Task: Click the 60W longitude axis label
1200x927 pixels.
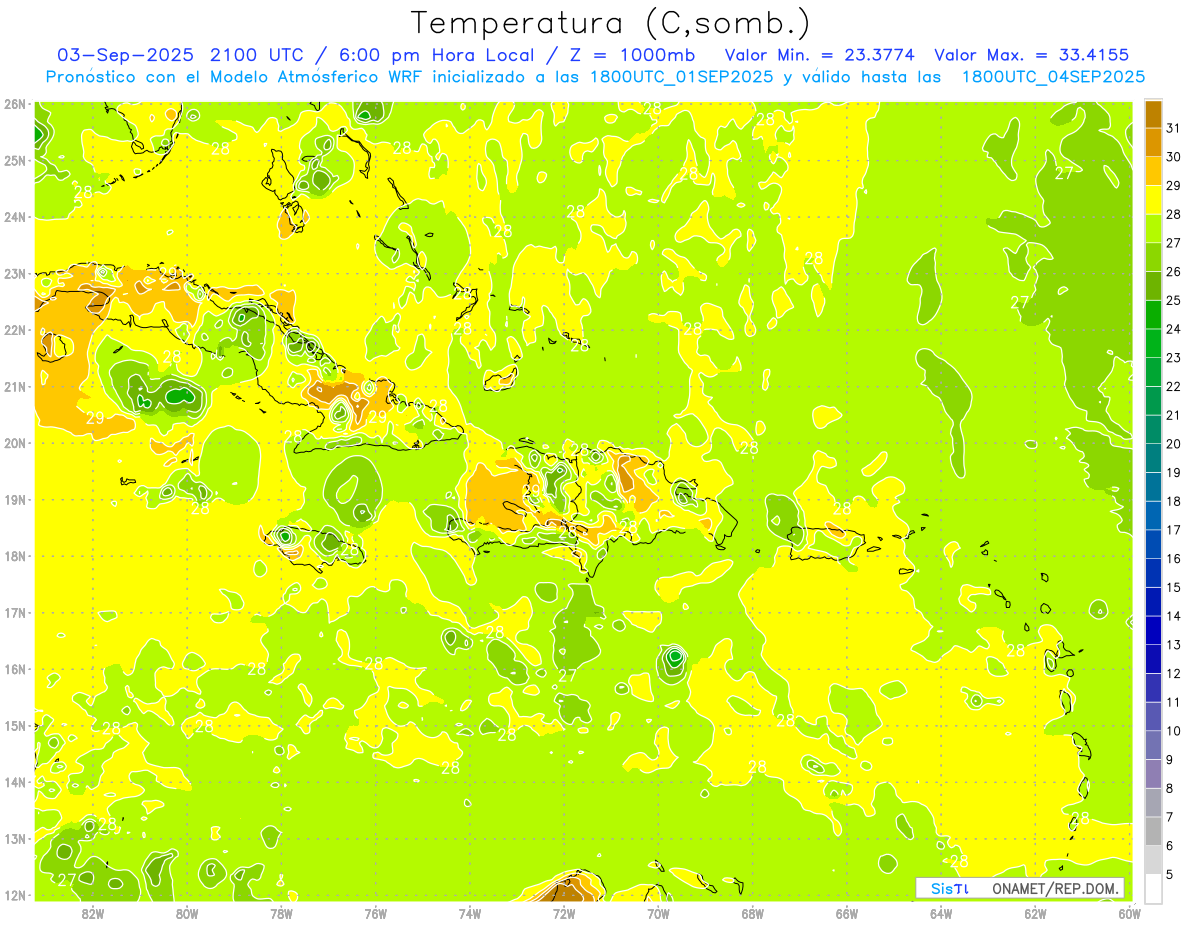Action: point(1130,913)
